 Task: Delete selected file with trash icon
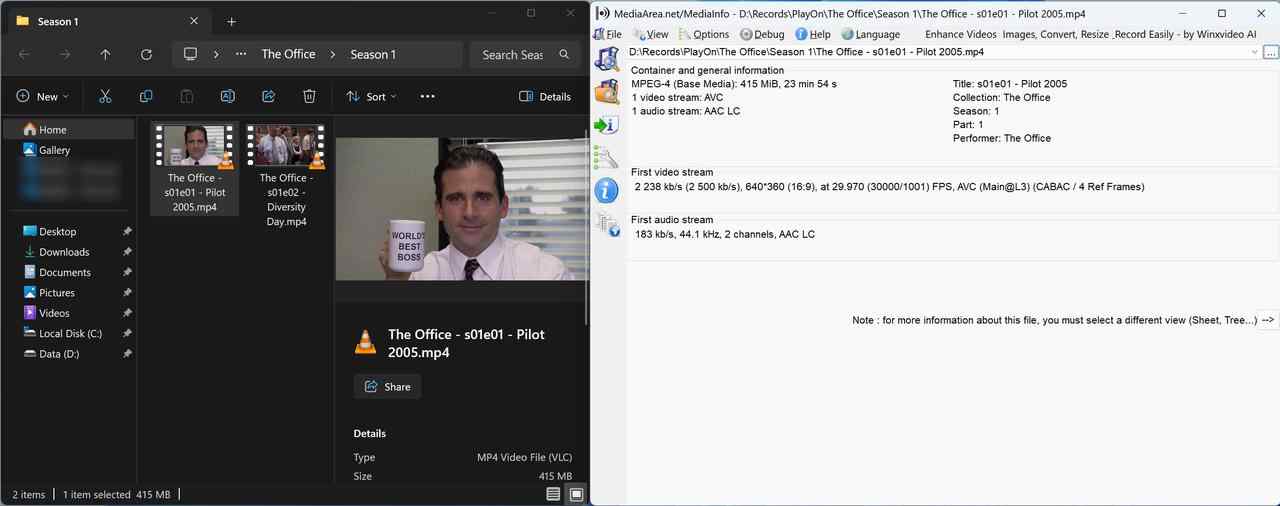309,96
